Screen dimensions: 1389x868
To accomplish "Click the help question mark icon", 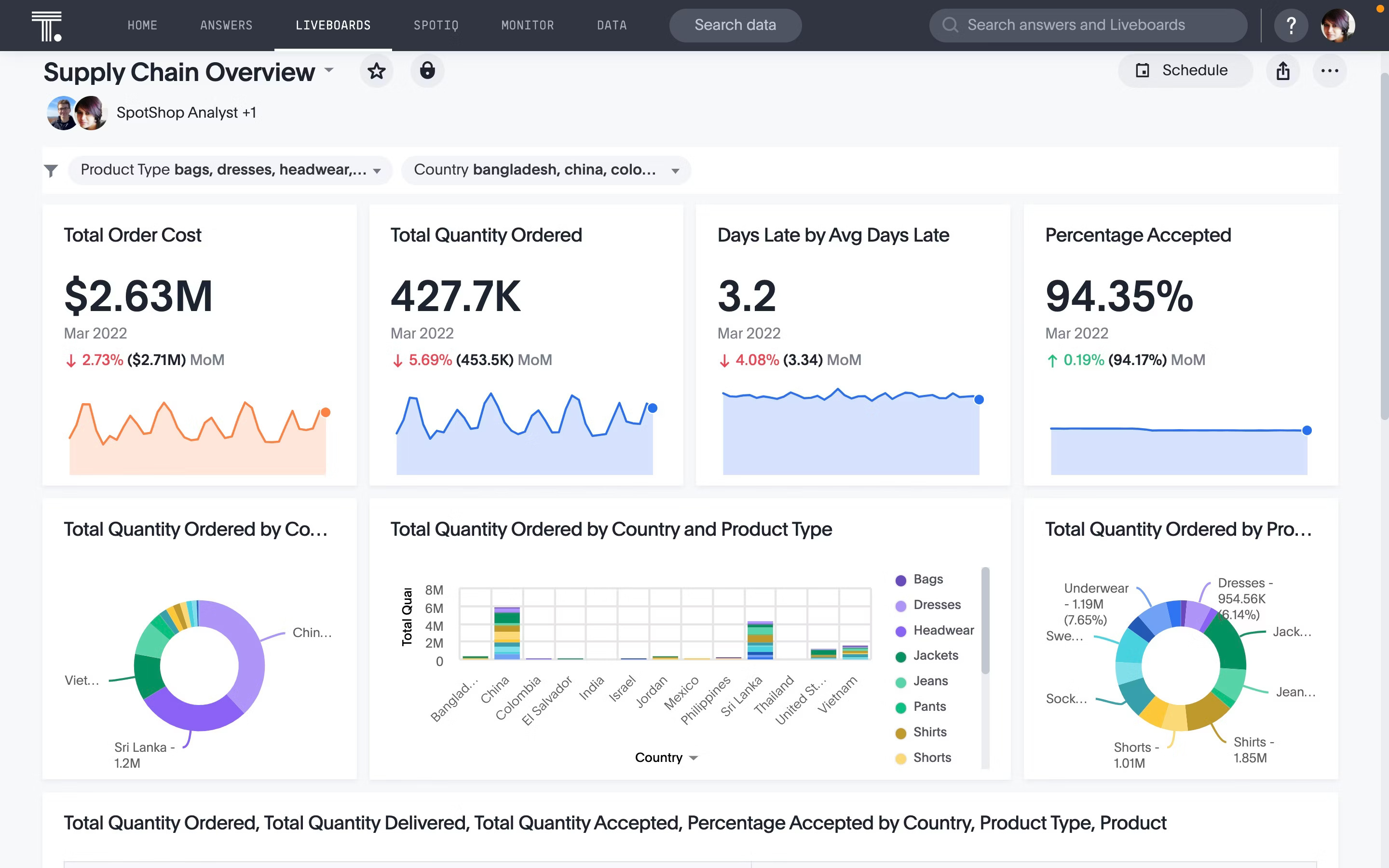I will click(x=1290, y=25).
